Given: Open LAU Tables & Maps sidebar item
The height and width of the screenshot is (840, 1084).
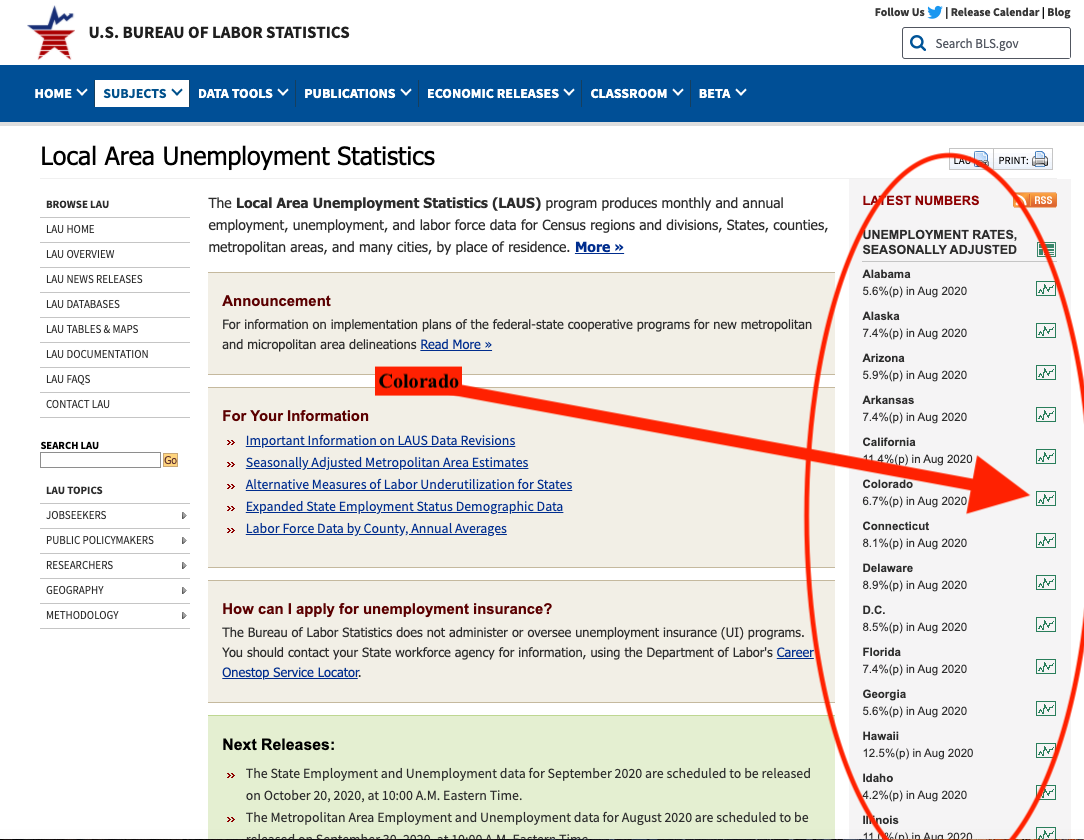Looking at the screenshot, I should pos(92,329).
